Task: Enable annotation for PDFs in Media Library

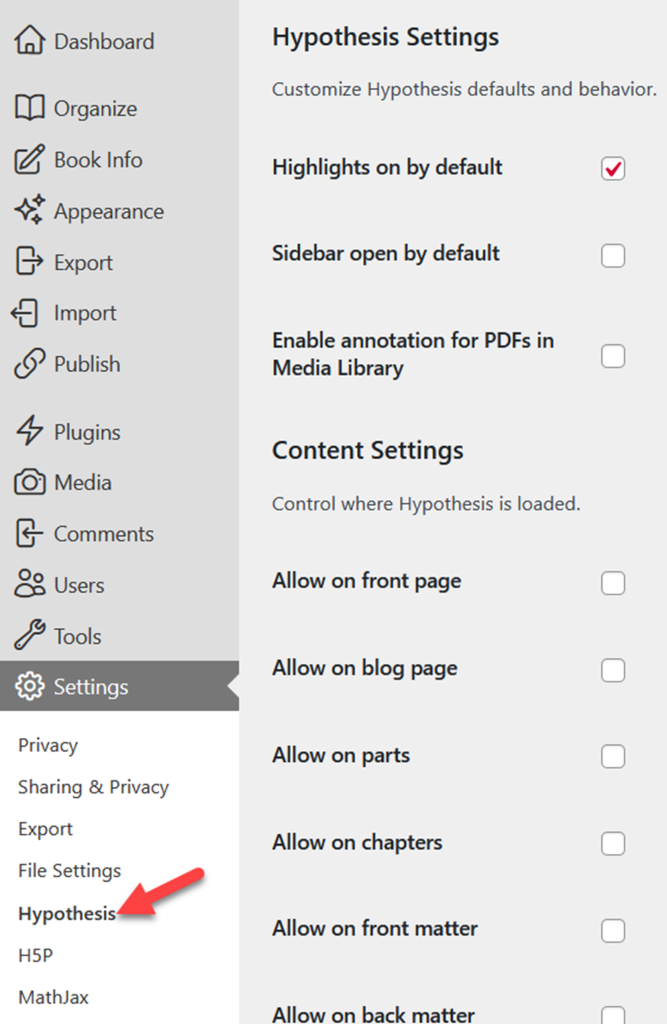Action: coord(613,355)
